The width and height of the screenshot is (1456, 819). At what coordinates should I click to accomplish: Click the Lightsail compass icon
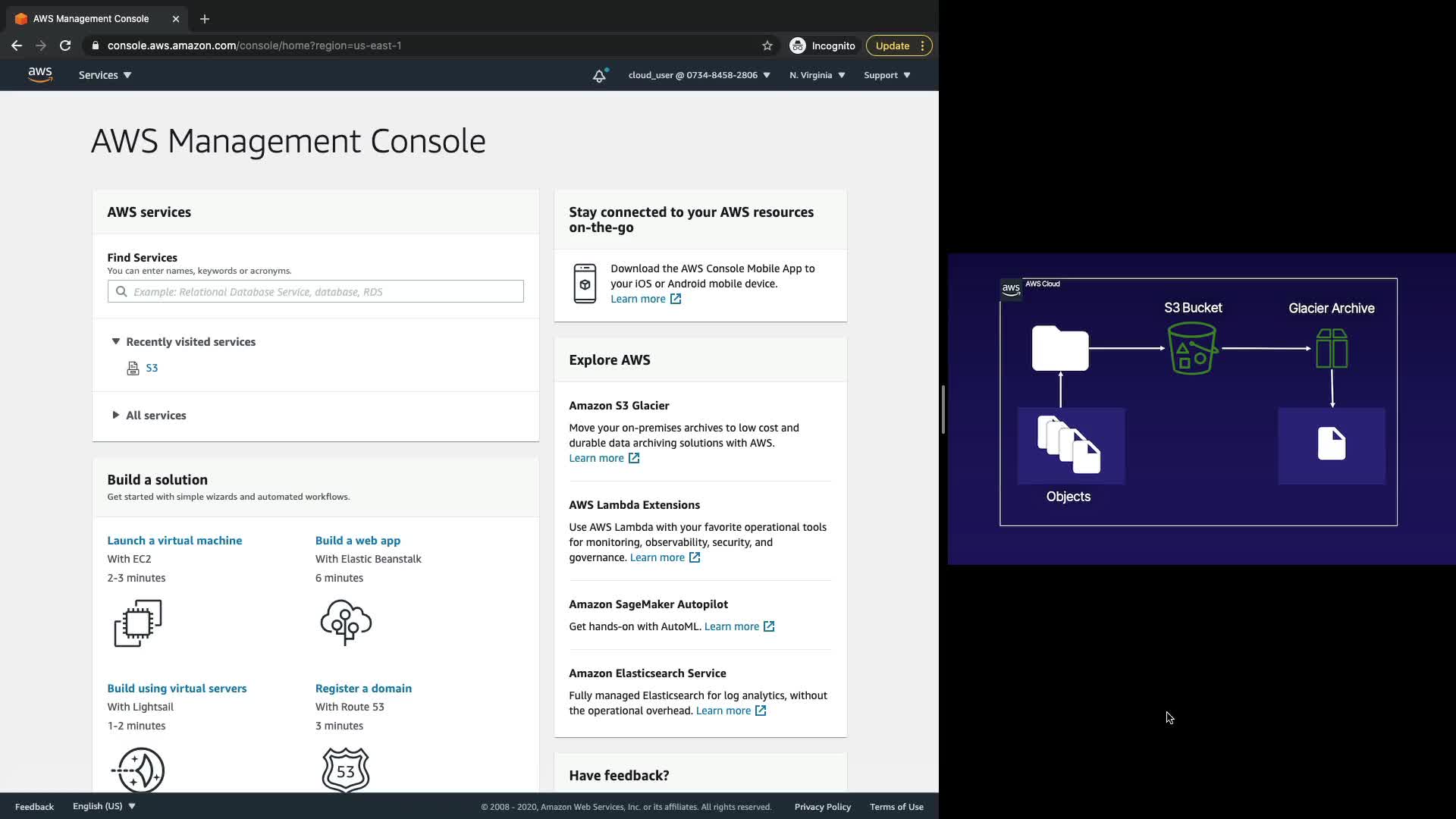[139, 770]
